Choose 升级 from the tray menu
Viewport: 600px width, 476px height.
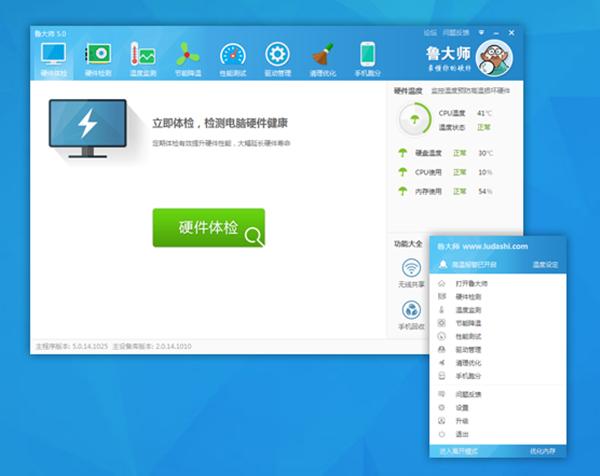[x=462, y=421]
